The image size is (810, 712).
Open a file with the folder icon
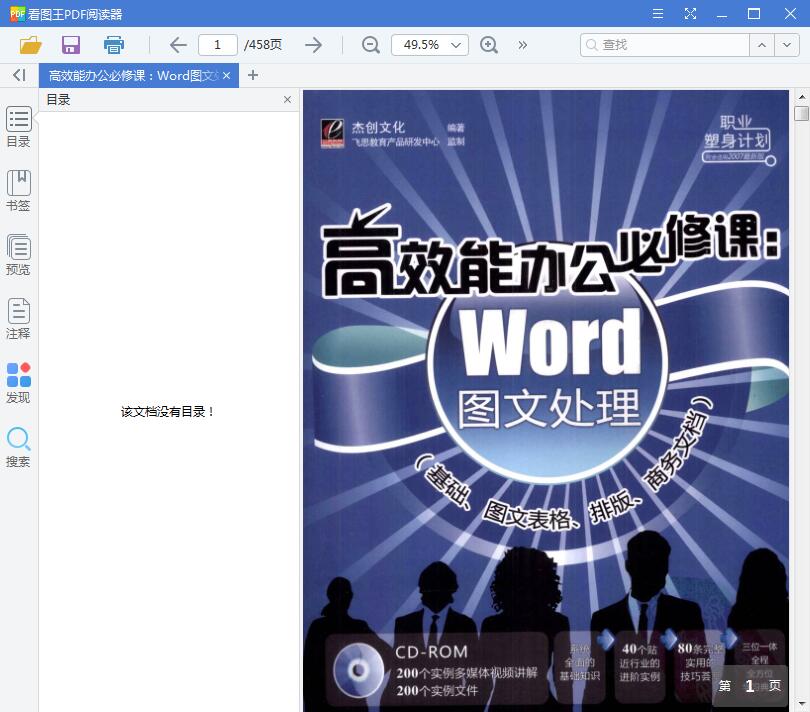coord(30,45)
